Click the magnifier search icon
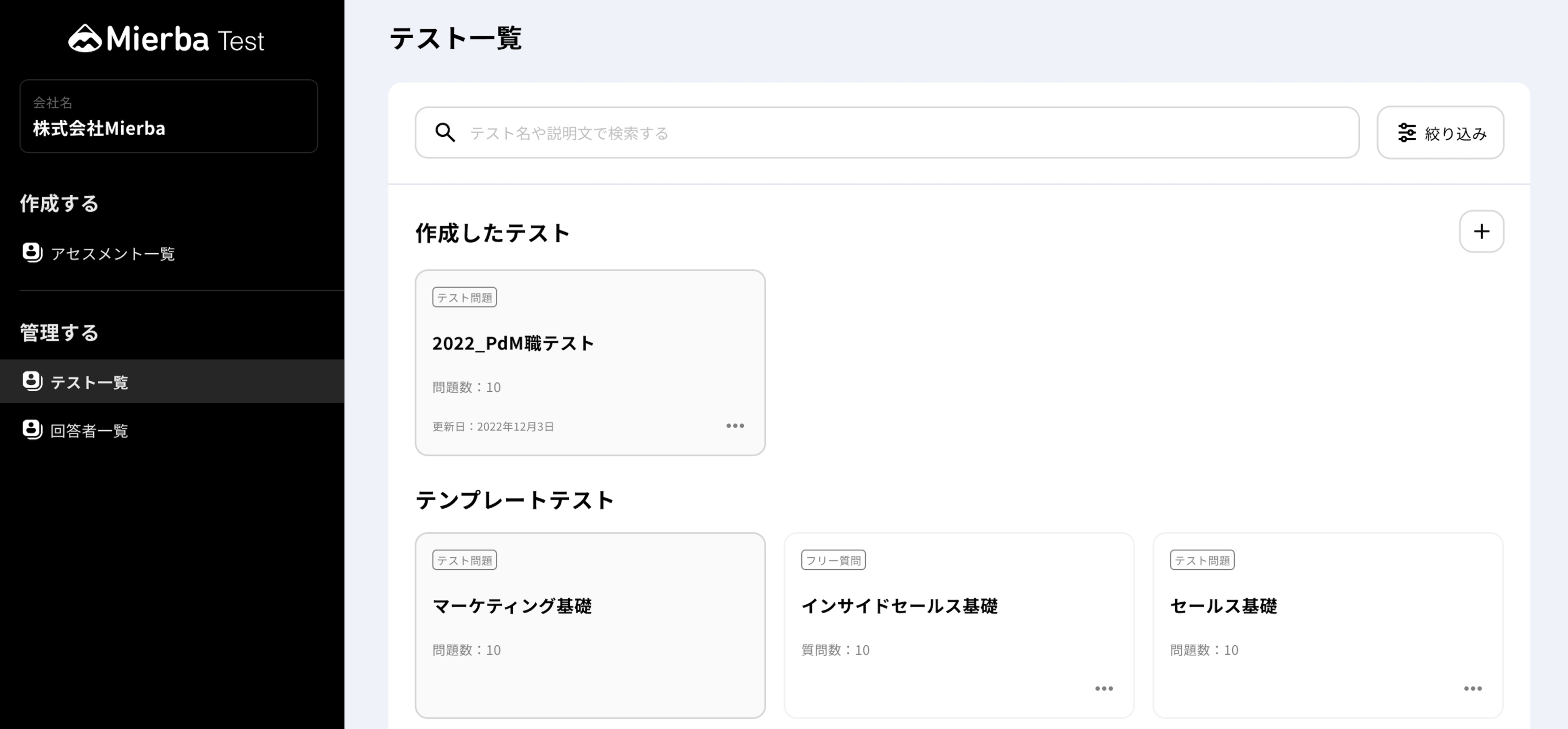Image resolution: width=1568 pixels, height=729 pixels. (445, 133)
